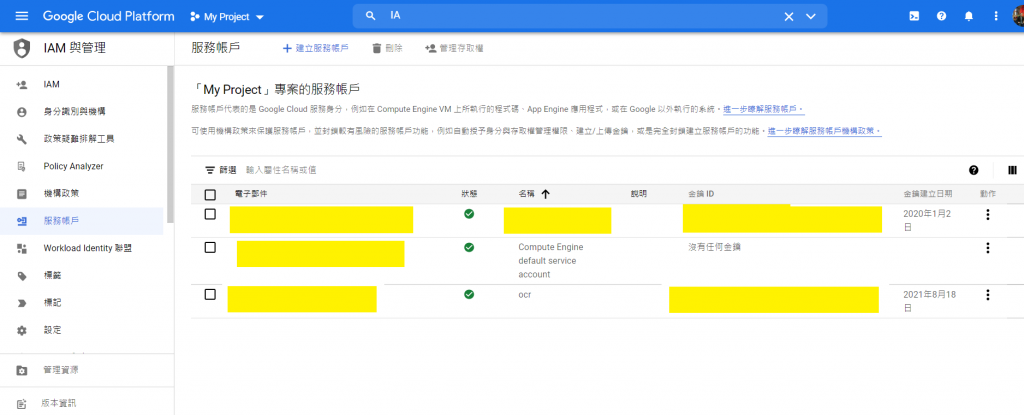Image resolution: width=1024 pixels, height=415 pixels.
Task: Click the ocr name cell
Action: click(524, 295)
